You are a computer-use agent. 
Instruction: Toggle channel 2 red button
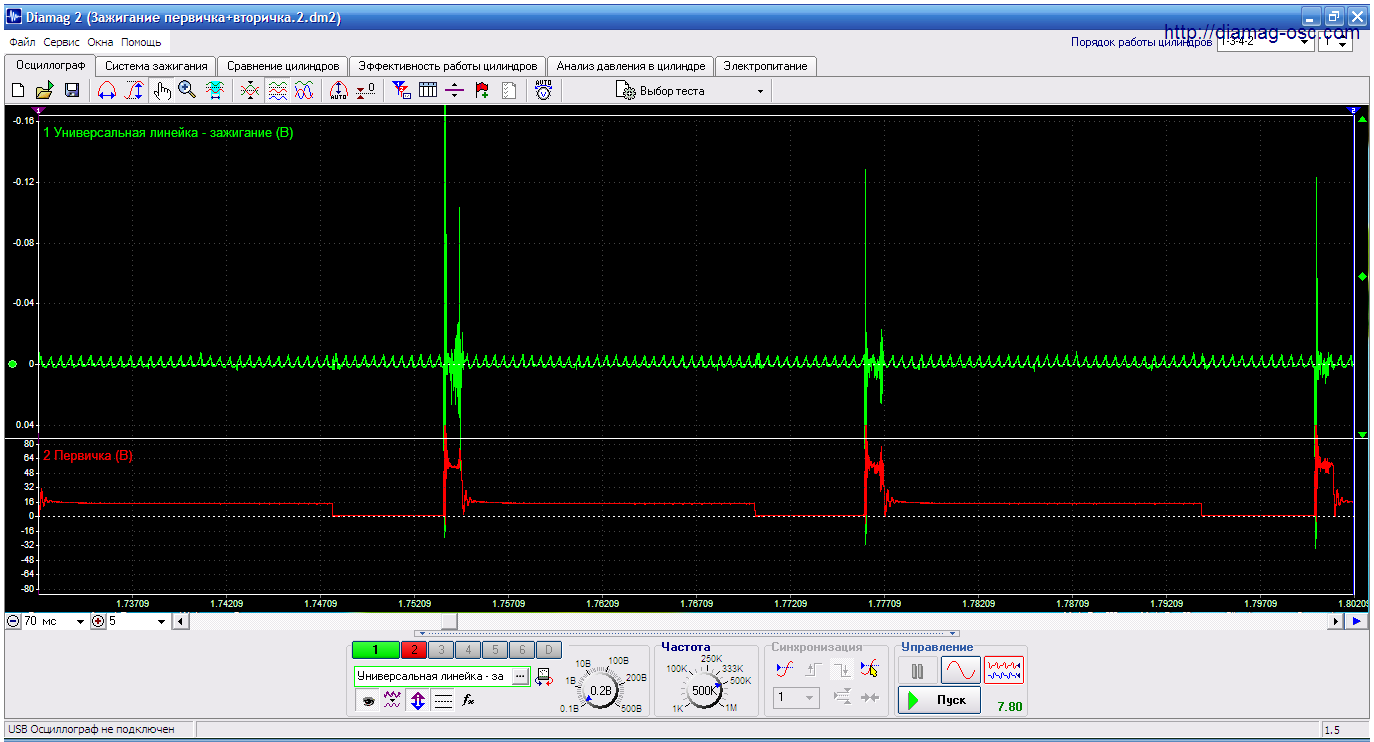pos(414,650)
